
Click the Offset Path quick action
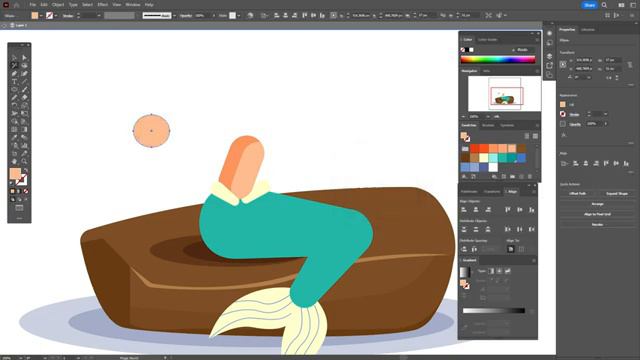pyautogui.click(x=578, y=193)
